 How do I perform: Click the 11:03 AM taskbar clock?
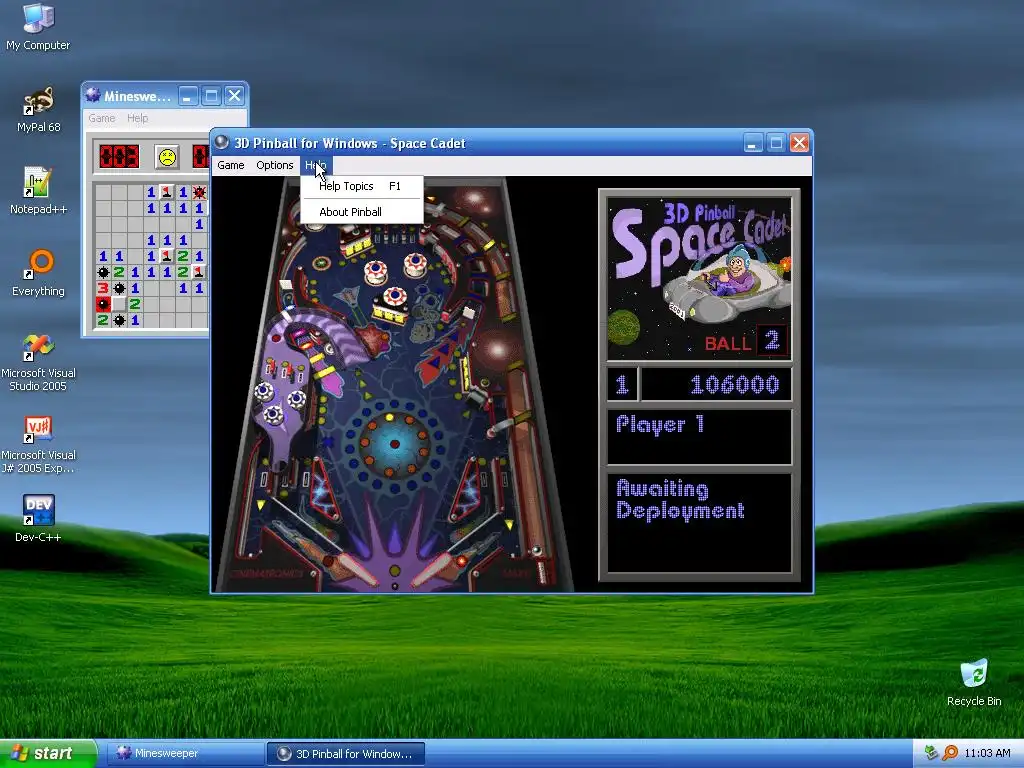pos(987,753)
